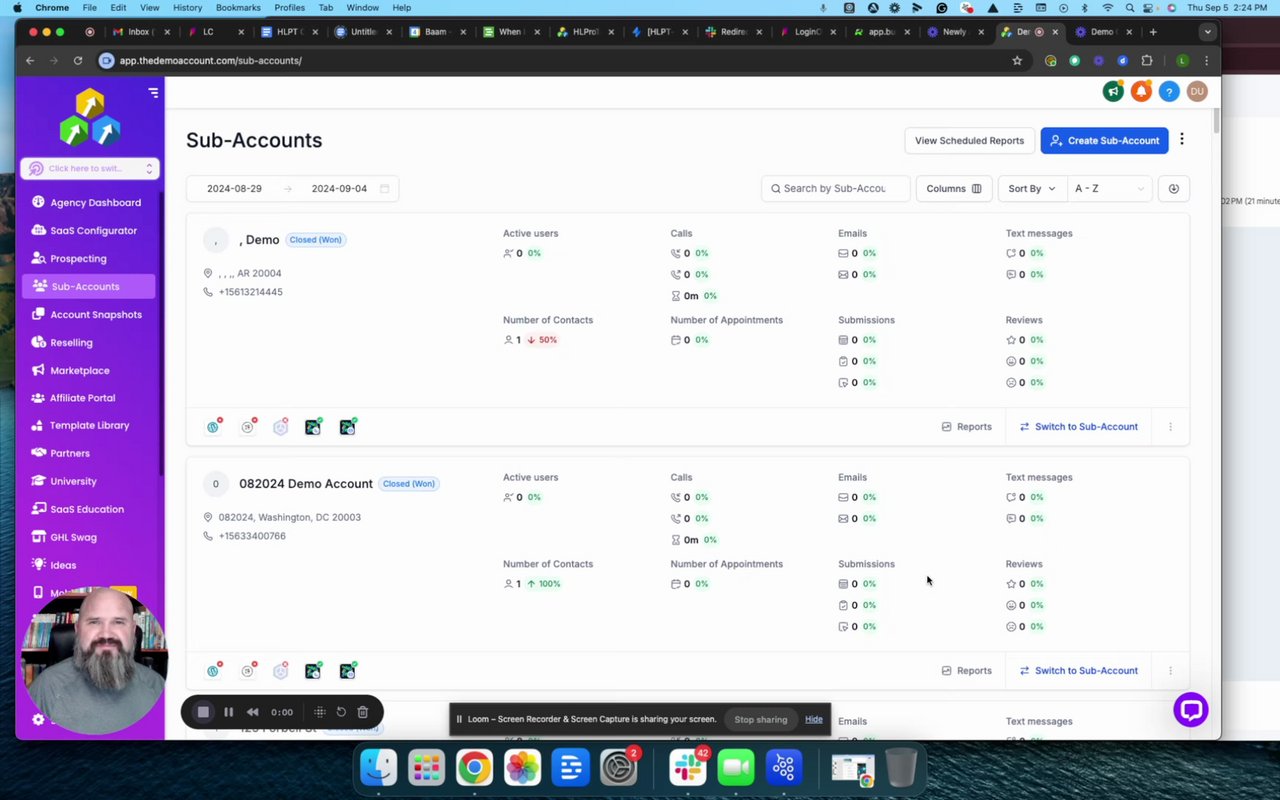Click the Search by Sub-Account field
This screenshot has width=1280, height=800.
(x=836, y=188)
